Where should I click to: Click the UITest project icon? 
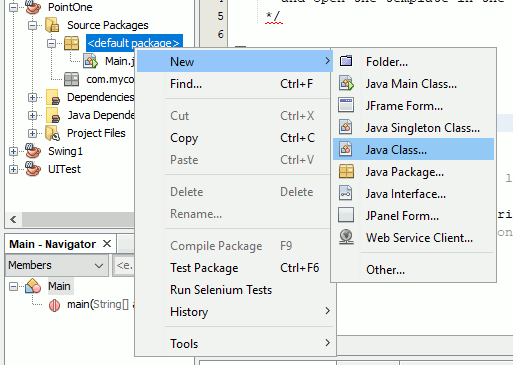(x=33, y=169)
